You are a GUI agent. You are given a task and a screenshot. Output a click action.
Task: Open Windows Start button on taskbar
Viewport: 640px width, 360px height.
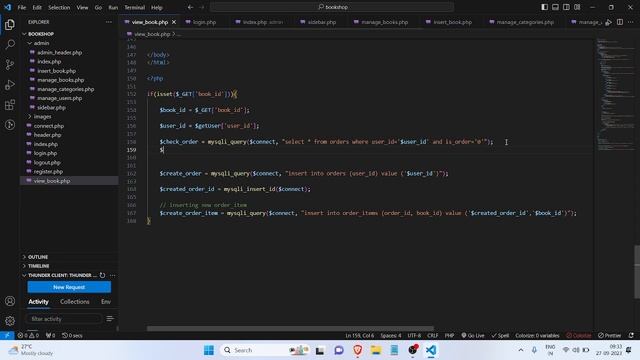tap(209, 350)
